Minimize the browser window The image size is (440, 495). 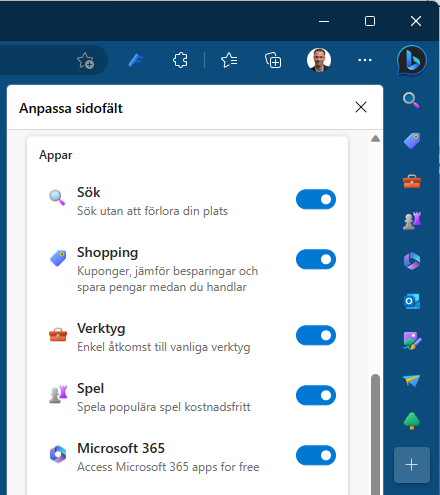324,21
